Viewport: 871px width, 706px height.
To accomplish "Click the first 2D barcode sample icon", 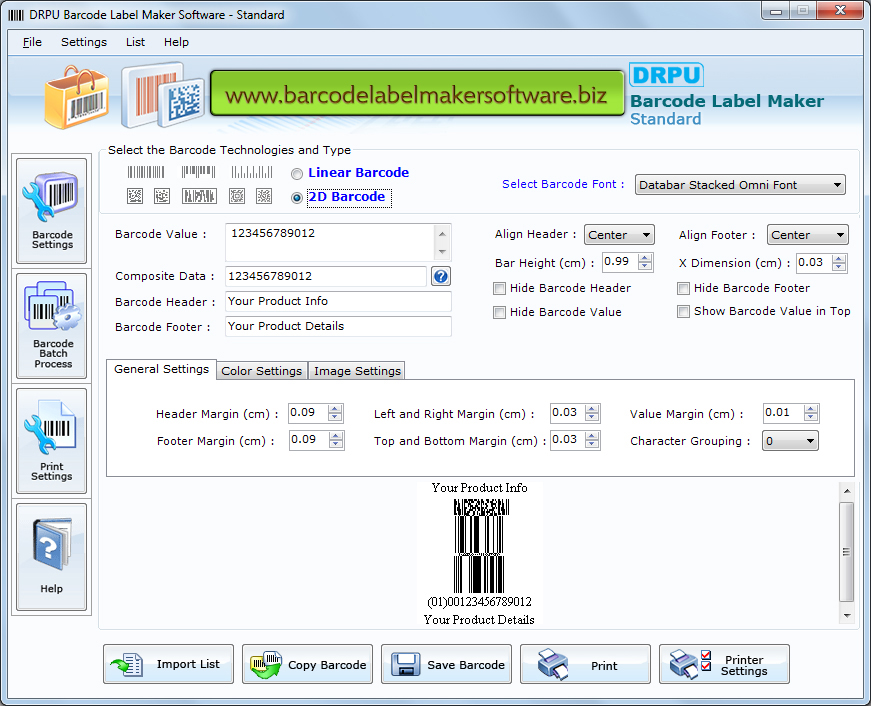I will 135,196.
